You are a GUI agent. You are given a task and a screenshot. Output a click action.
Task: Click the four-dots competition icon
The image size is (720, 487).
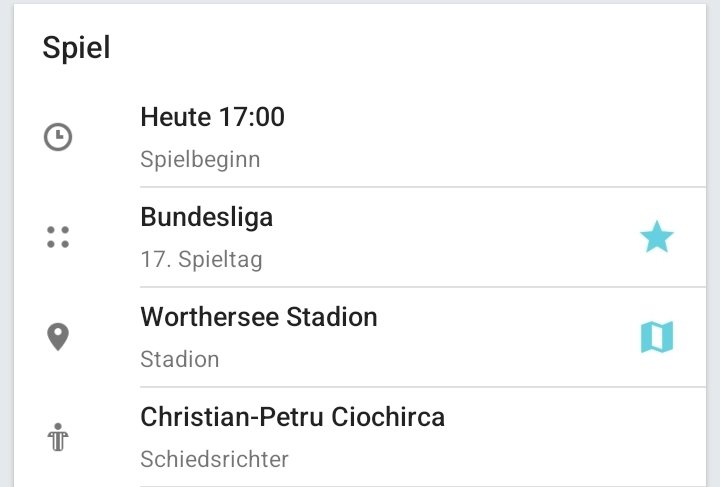coord(58,237)
